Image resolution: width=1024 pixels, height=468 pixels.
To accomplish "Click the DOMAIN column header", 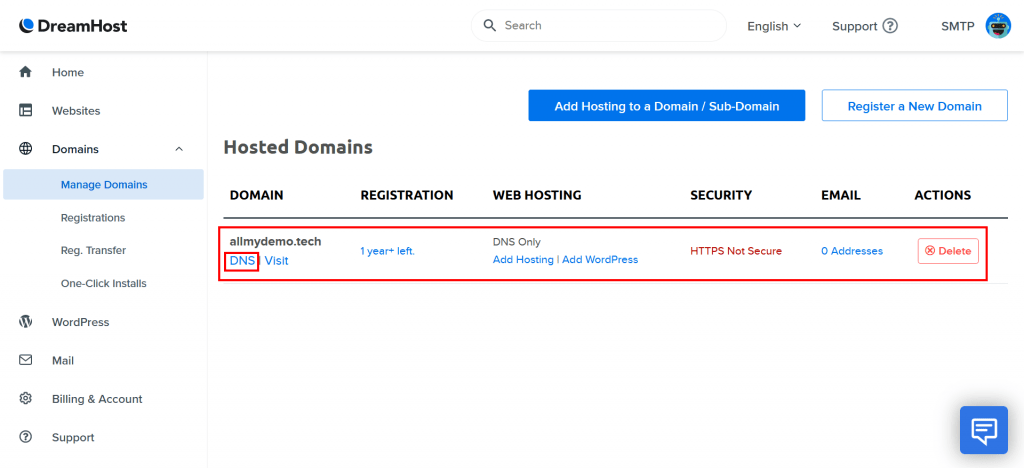I will pos(257,195).
